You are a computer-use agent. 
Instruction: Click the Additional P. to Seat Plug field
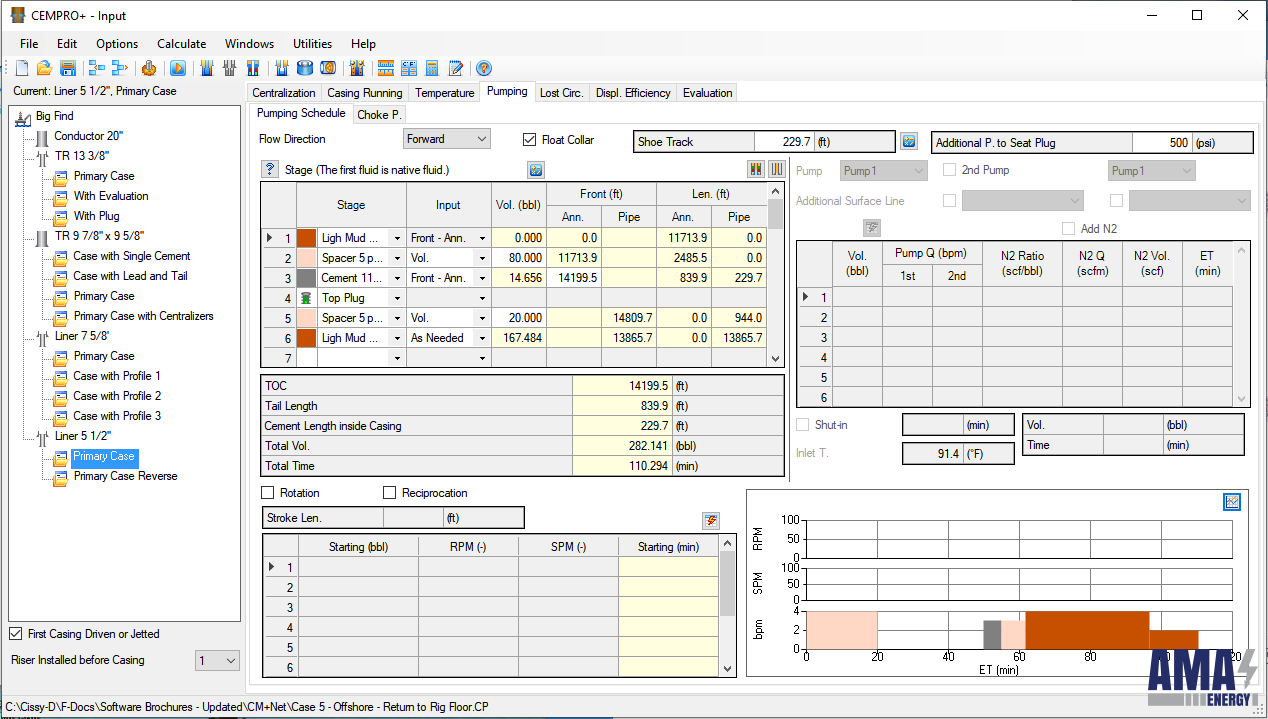(1162, 143)
